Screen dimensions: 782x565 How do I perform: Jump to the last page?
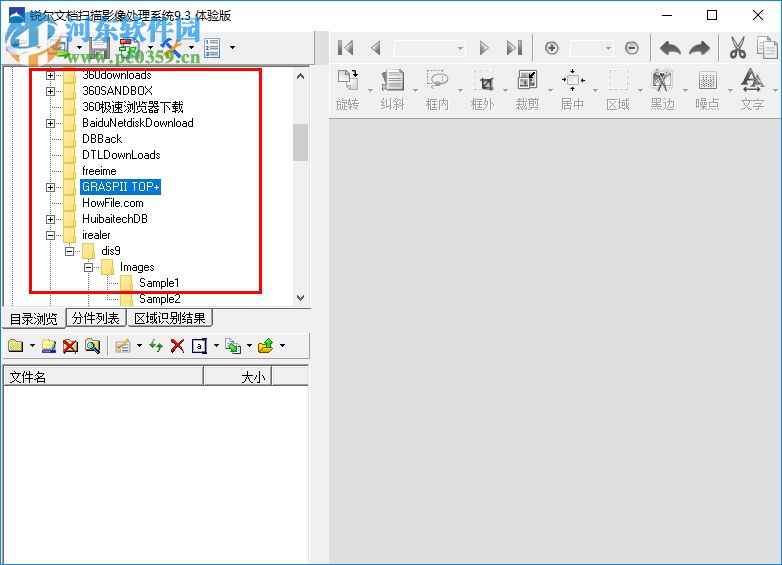coord(514,48)
